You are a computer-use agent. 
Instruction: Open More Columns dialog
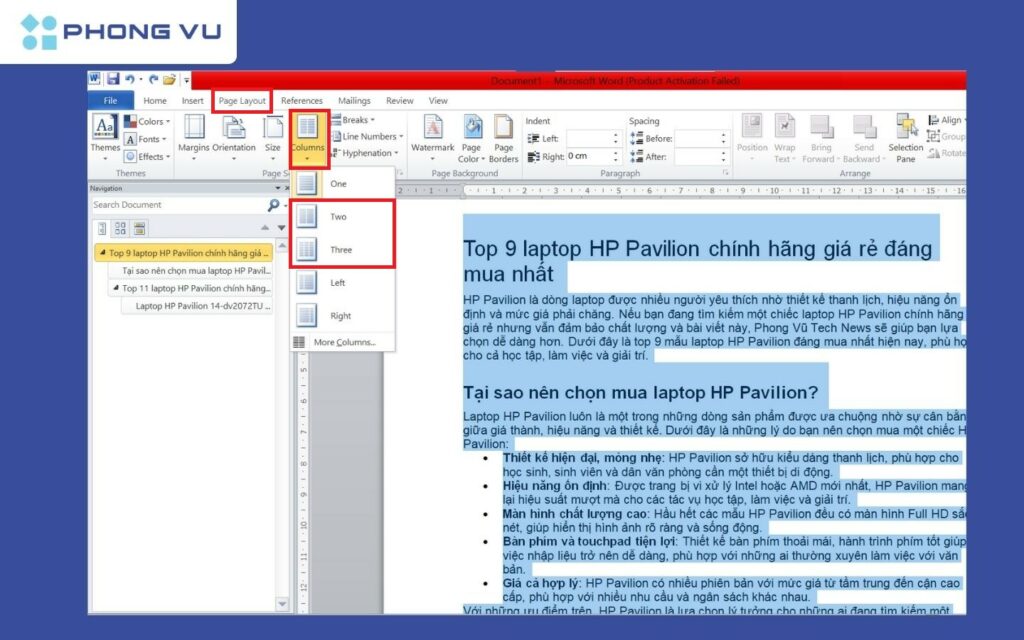(x=344, y=342)
